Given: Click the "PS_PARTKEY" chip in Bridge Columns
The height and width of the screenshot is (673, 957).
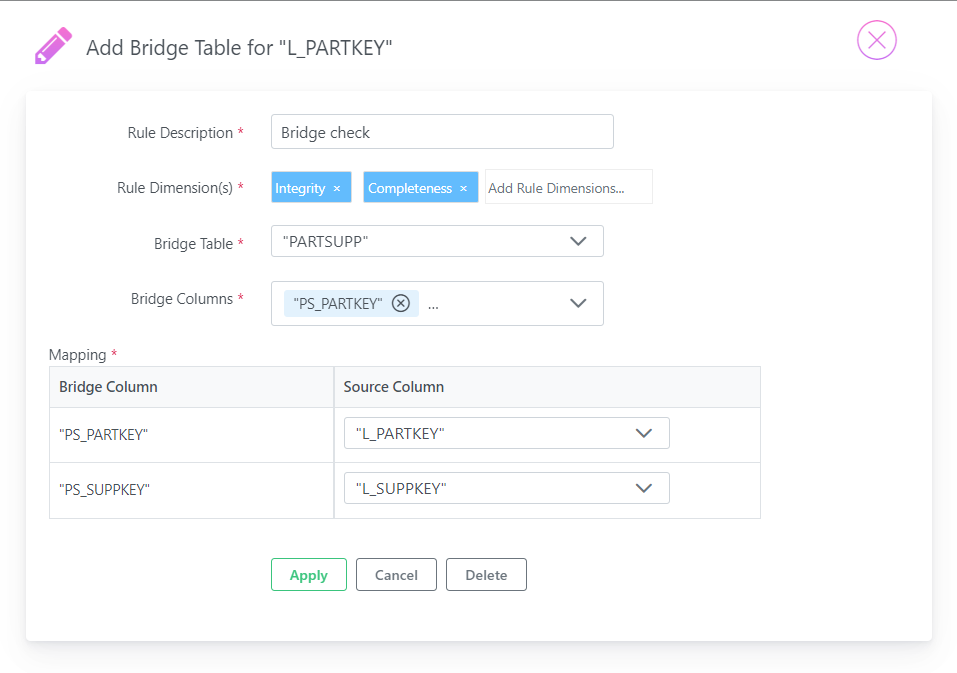Looking at the screenshot, I should (x=338, y=303).
